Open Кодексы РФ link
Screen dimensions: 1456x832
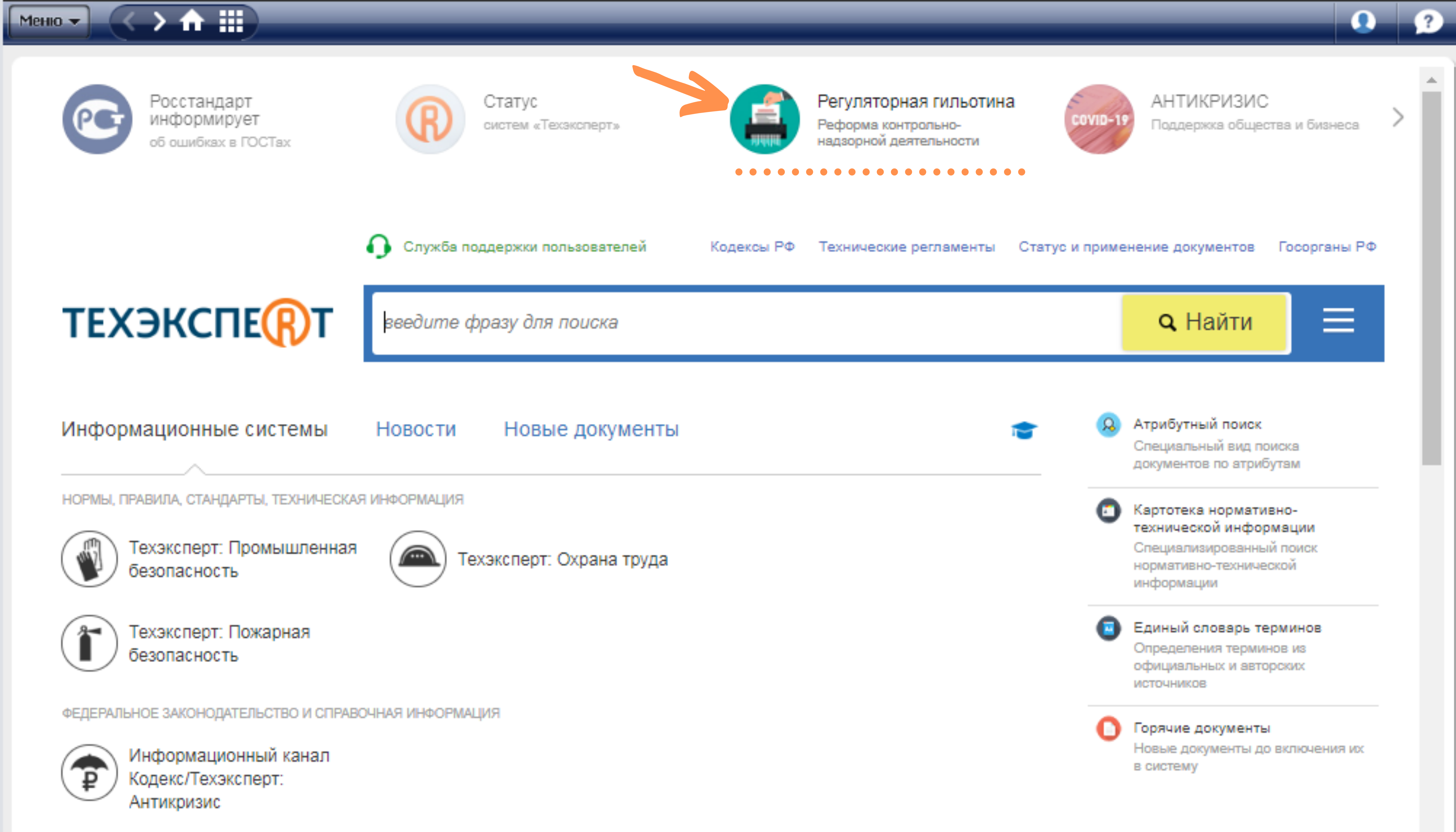(x=752, y=246)
